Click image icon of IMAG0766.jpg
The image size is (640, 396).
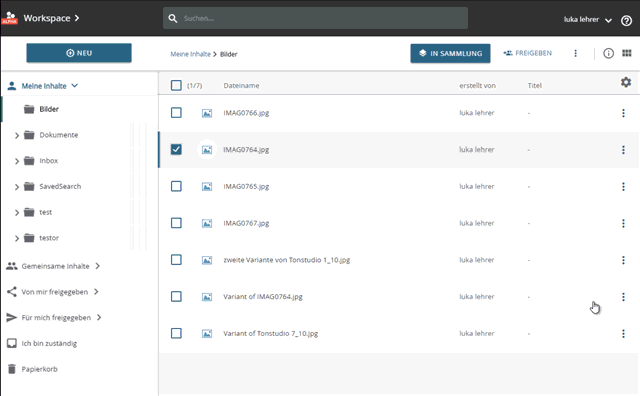point(207,113)
